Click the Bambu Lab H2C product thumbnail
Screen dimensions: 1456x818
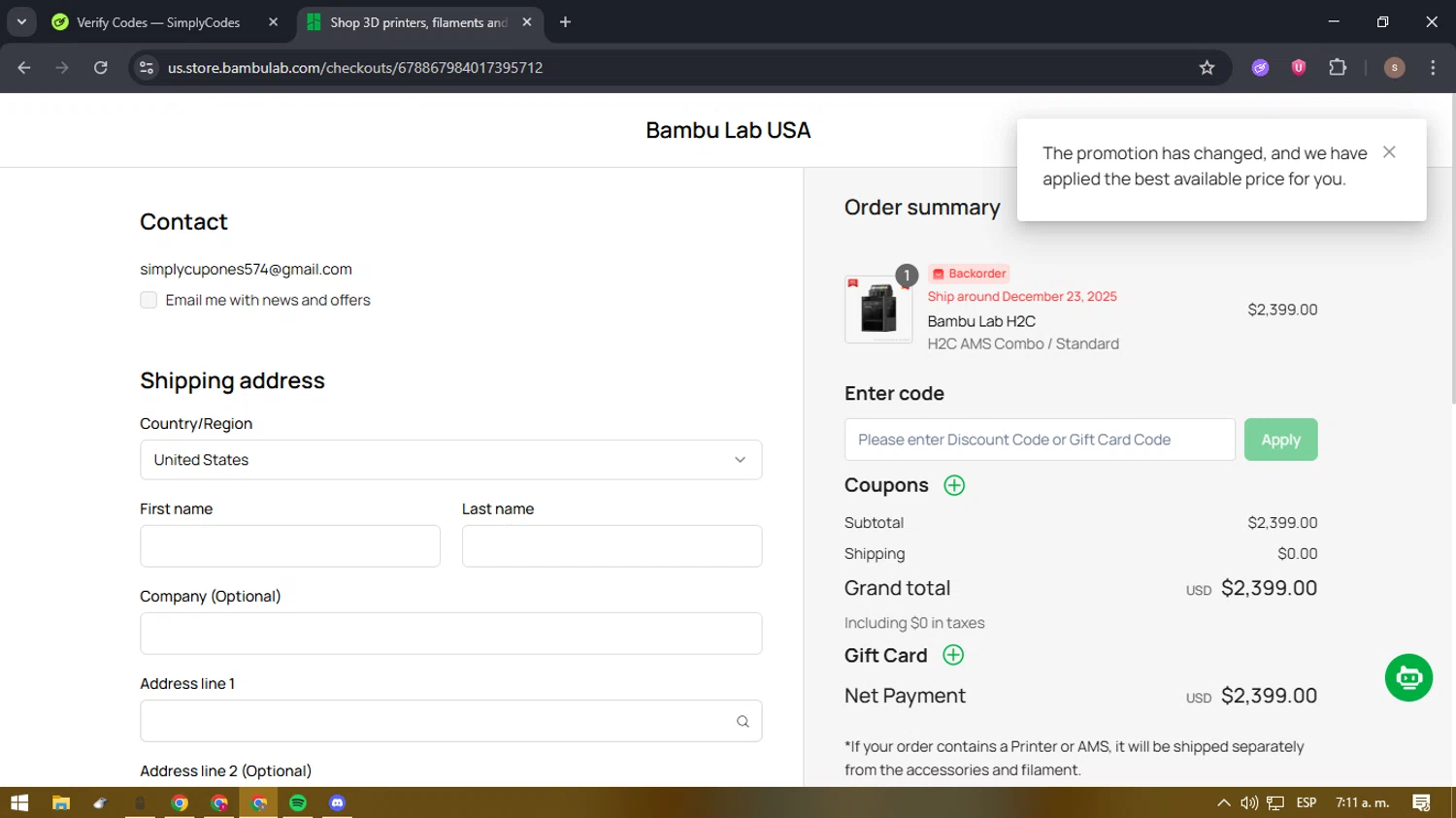click(x=878, y=309)
